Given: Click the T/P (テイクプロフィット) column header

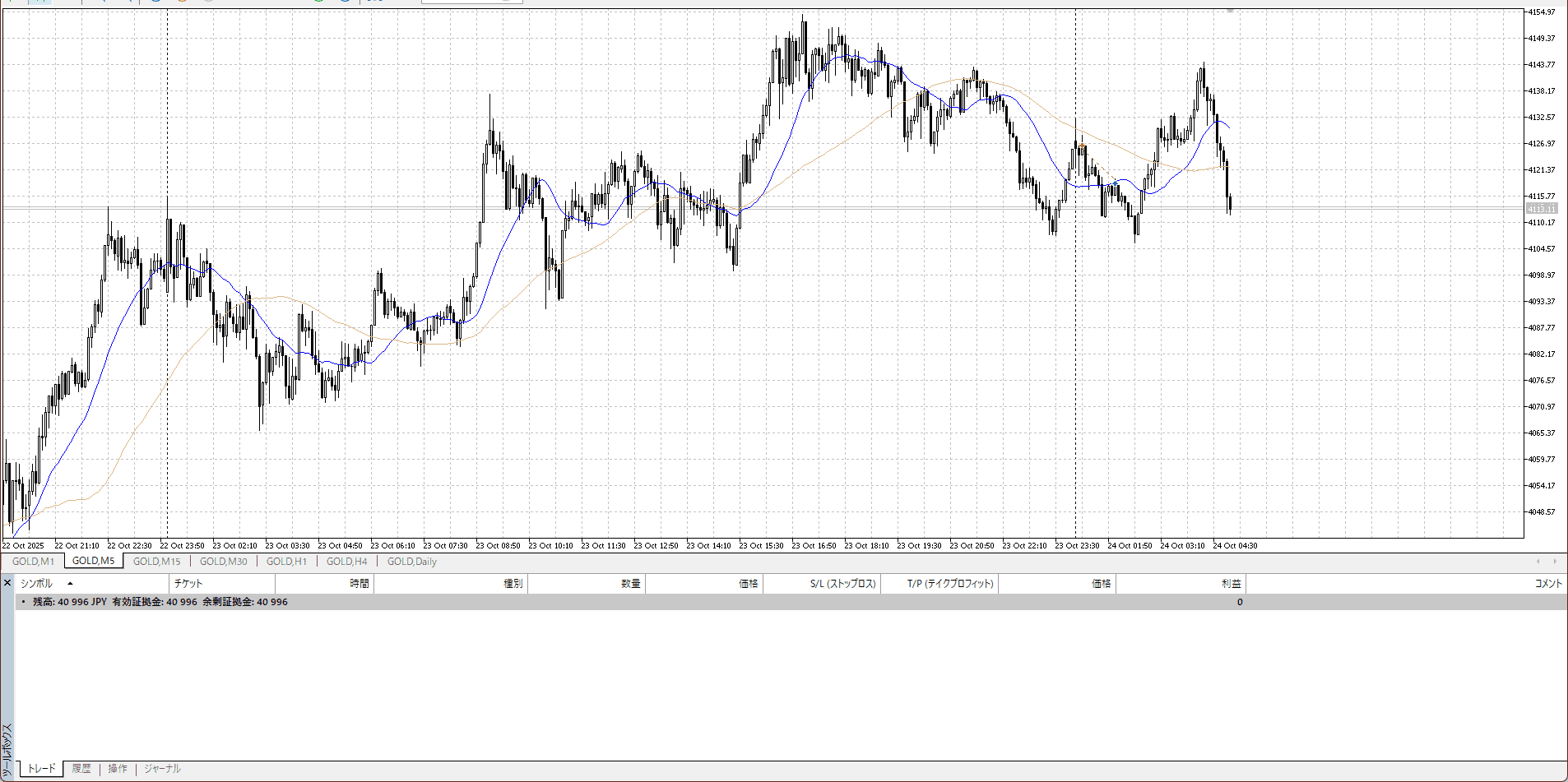Looking at the screenshot, I should click(x=950, y=584).
